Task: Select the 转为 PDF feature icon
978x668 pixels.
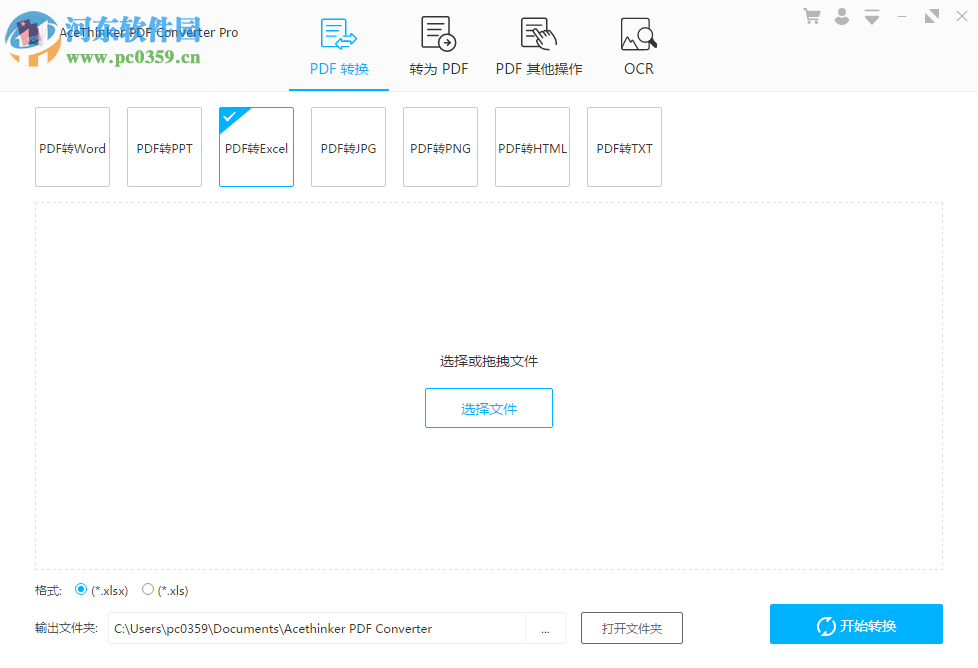Action: tap(437, 32)
